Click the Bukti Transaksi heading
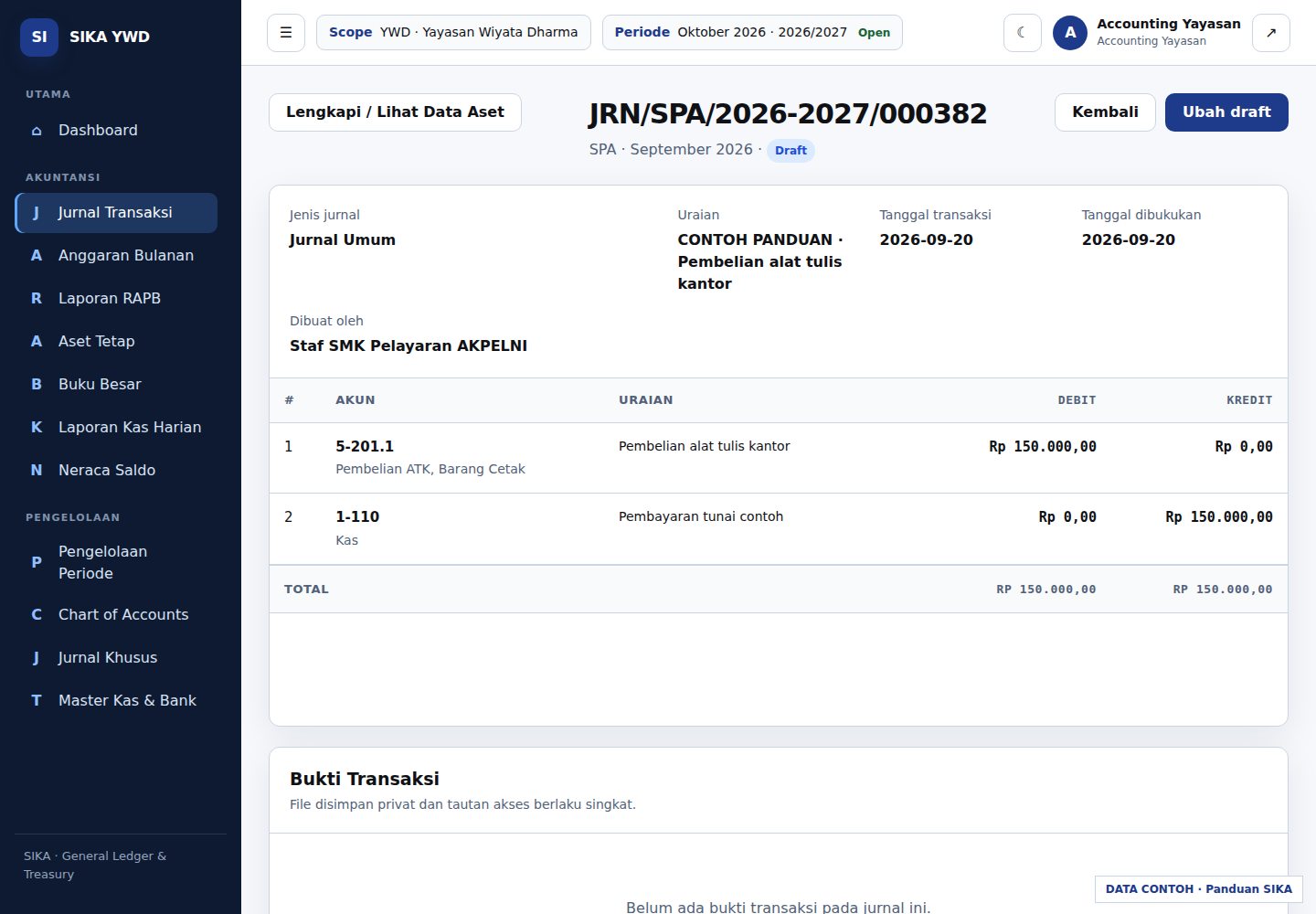The width and height of the screenshot is (1316, 914). coord(365,780)
